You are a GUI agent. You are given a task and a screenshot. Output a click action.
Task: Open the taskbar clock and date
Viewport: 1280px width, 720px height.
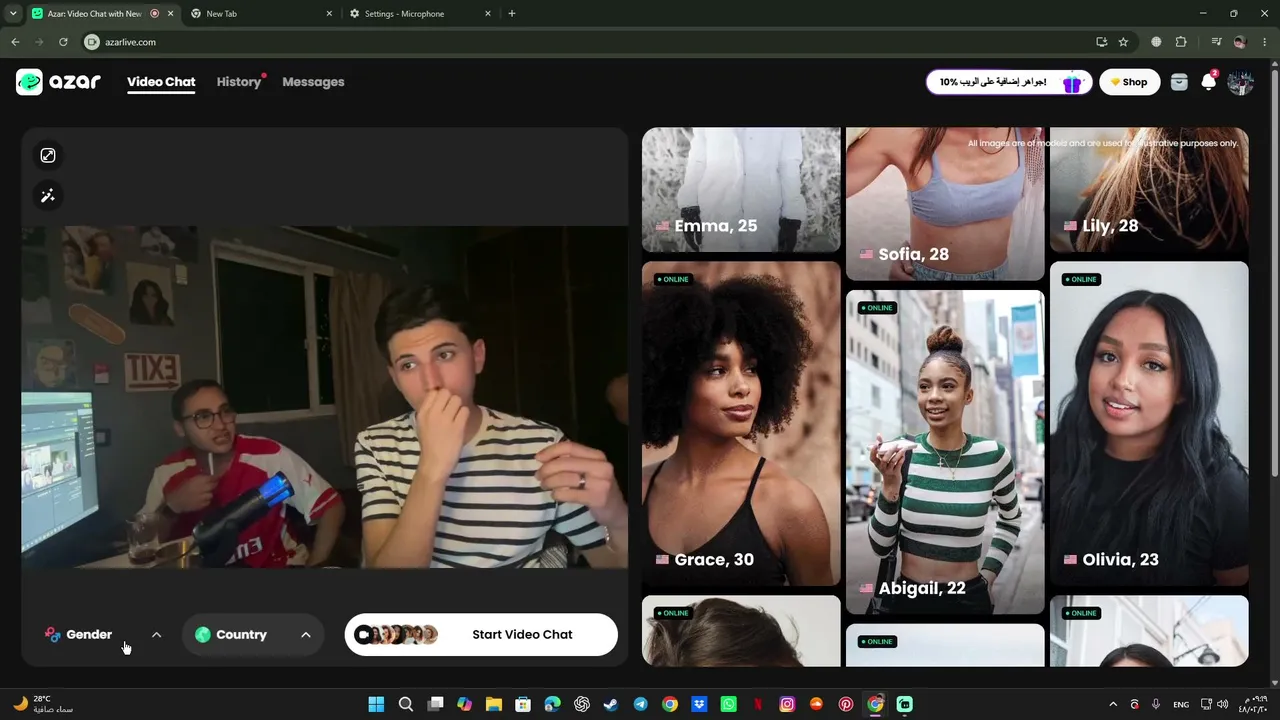point(1254,704)
